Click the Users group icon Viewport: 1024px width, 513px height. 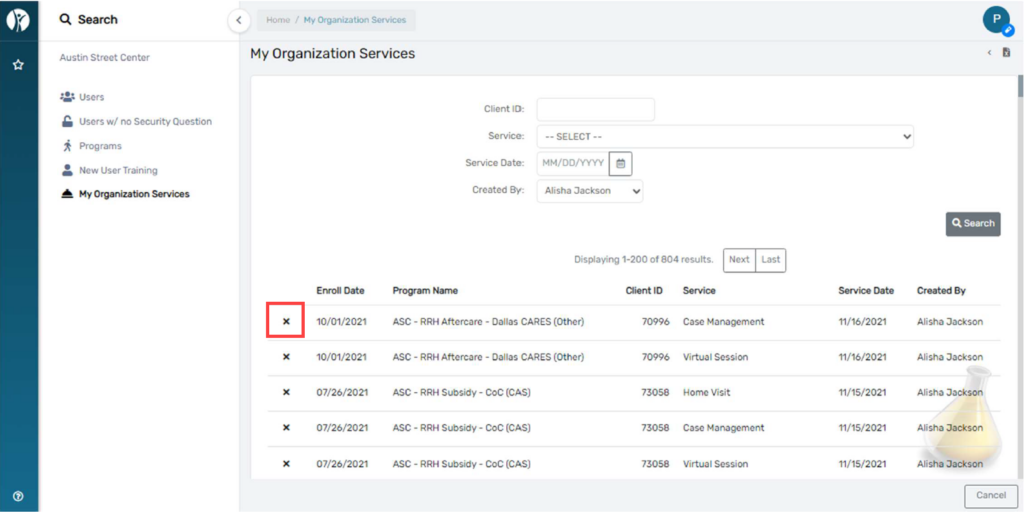67,97
